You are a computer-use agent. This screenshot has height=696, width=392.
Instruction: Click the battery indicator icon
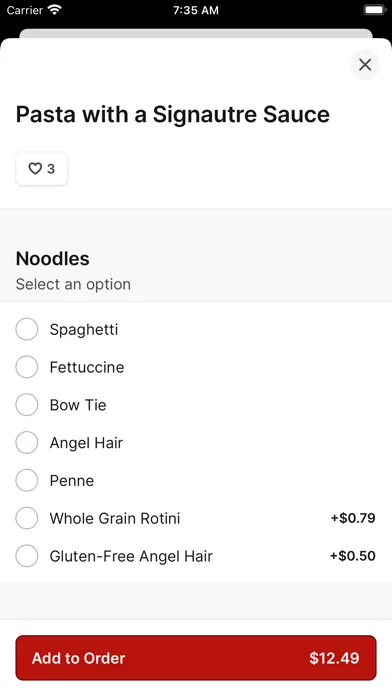(x=375, y=10)
